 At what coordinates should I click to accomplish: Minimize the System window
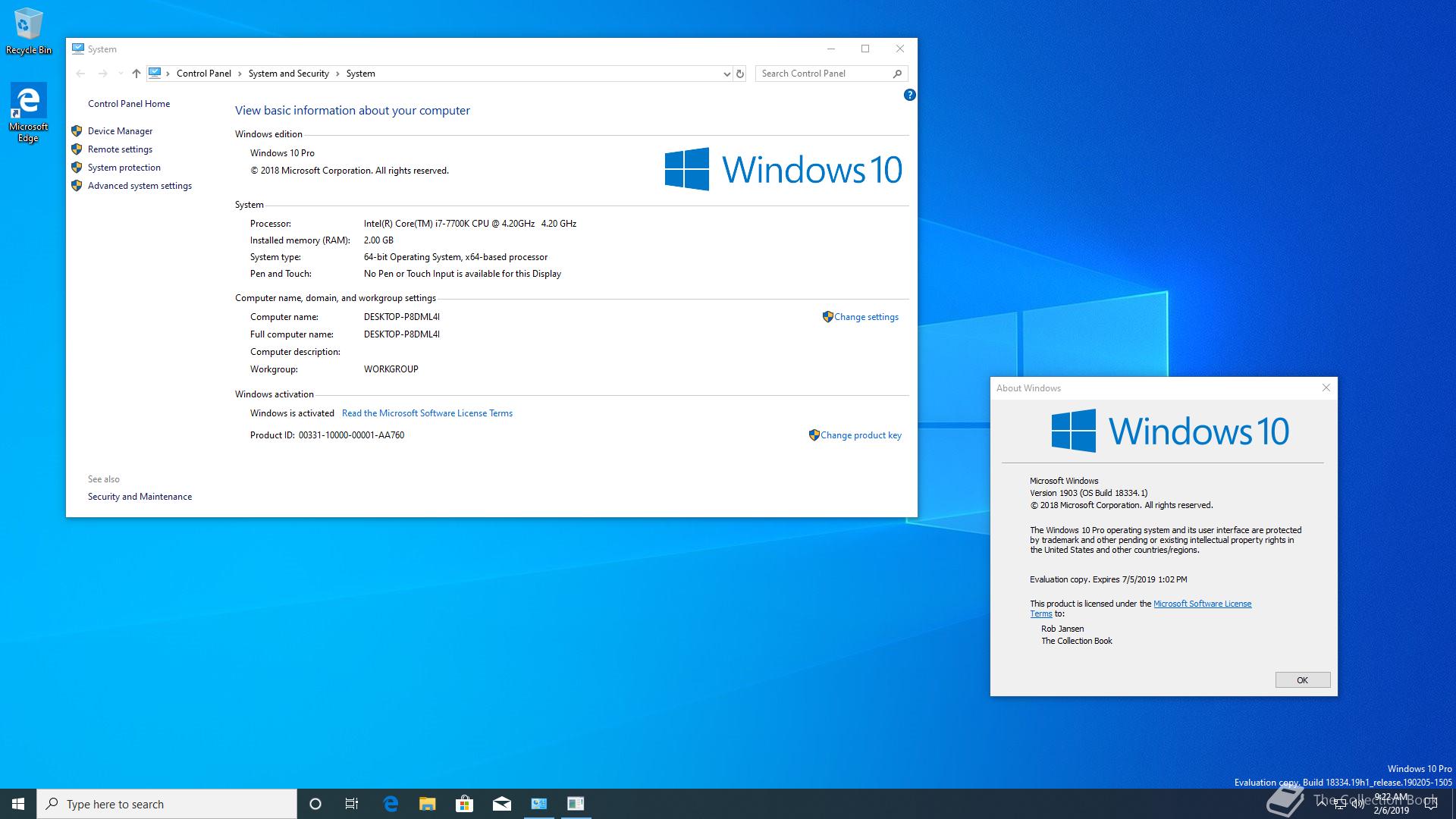[831, 49]
